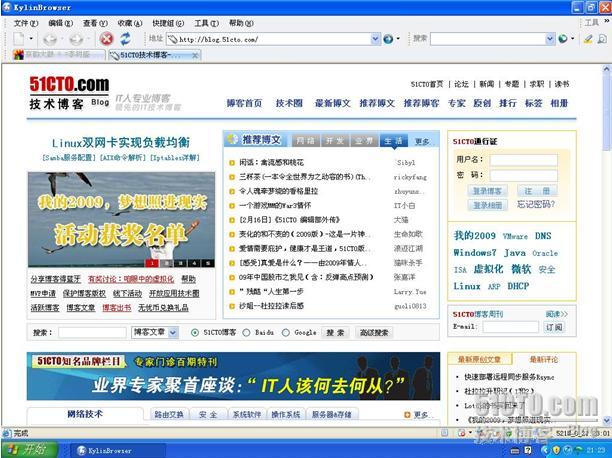Click the 用户名 input field
Screen dimensions: 612x458
pyautogui.click(x=523, y=160)
